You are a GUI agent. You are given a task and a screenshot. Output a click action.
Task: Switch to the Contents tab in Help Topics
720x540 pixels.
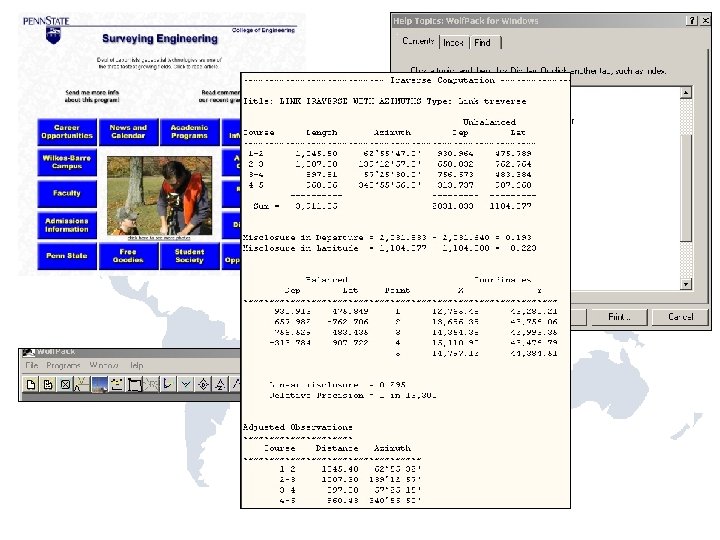pyautogui.click(x=418, y=41)
